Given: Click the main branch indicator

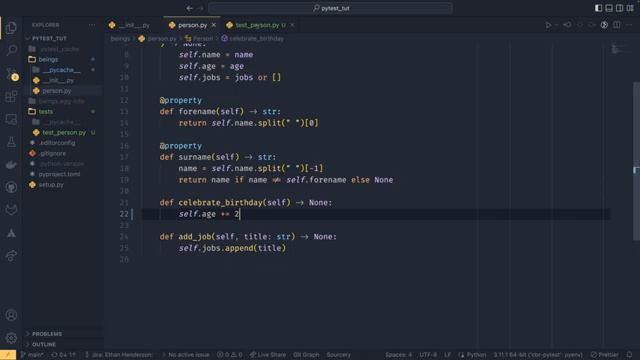Looking at the screenshot, I should click(32, 355).
